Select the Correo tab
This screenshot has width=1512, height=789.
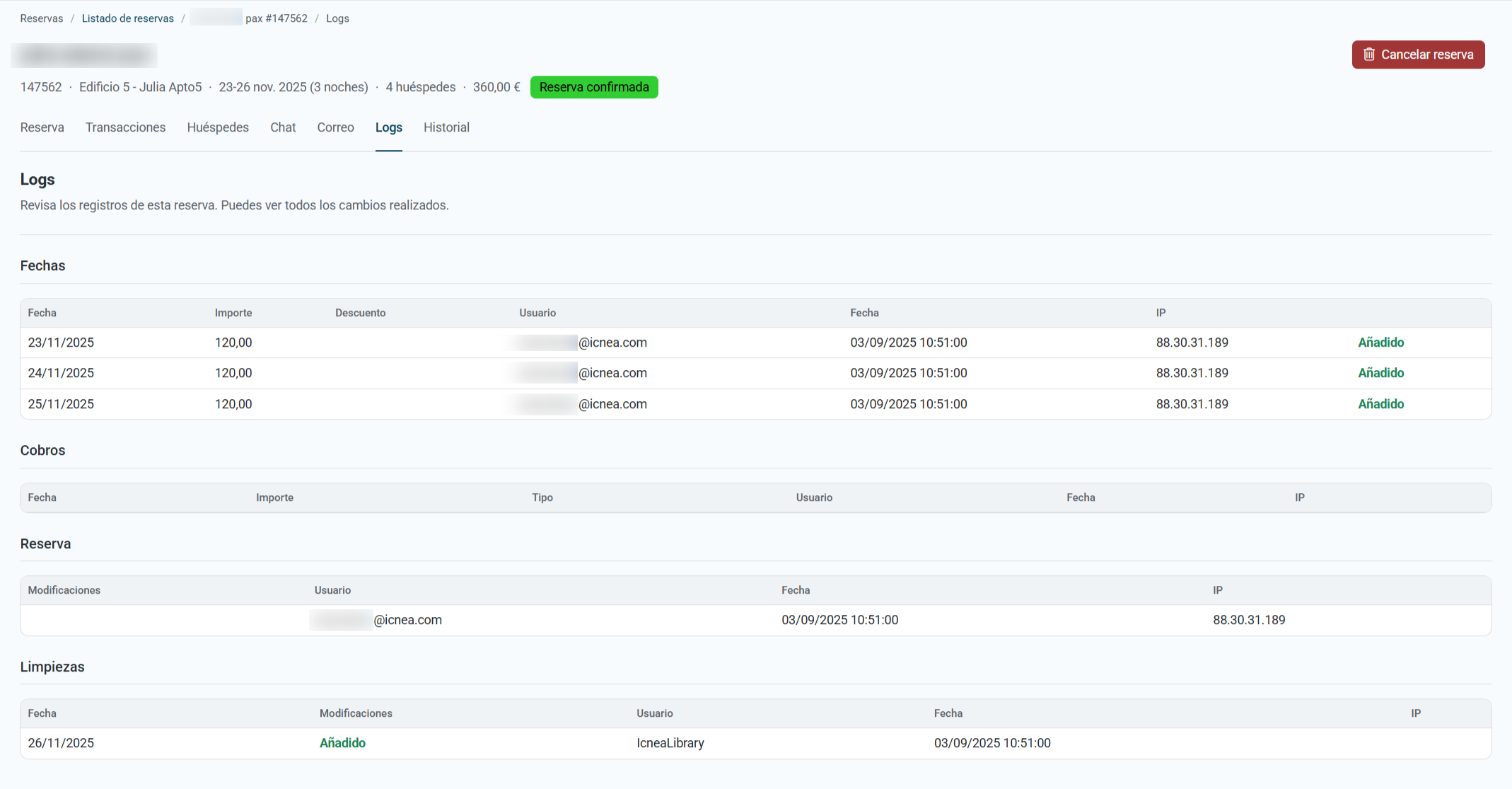point(335,127)
